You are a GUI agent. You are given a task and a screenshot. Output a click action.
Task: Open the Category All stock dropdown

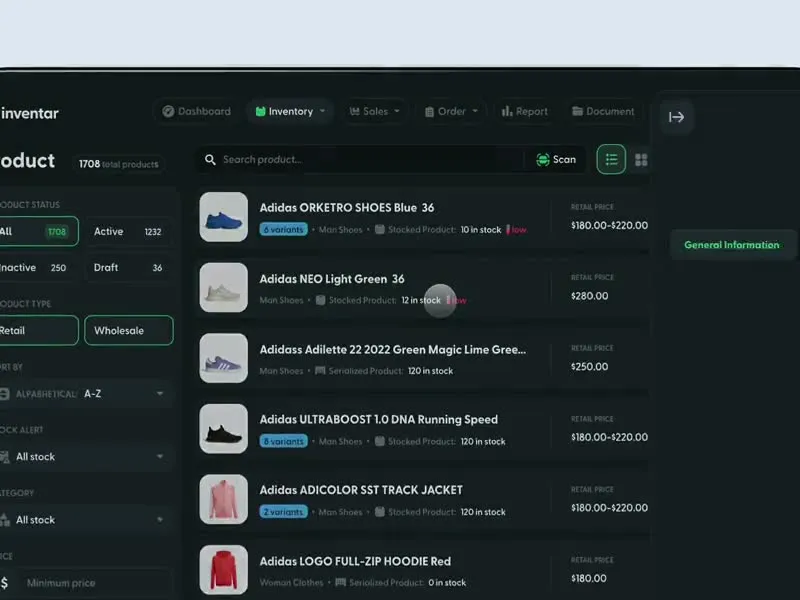click(x=85, y=520)
